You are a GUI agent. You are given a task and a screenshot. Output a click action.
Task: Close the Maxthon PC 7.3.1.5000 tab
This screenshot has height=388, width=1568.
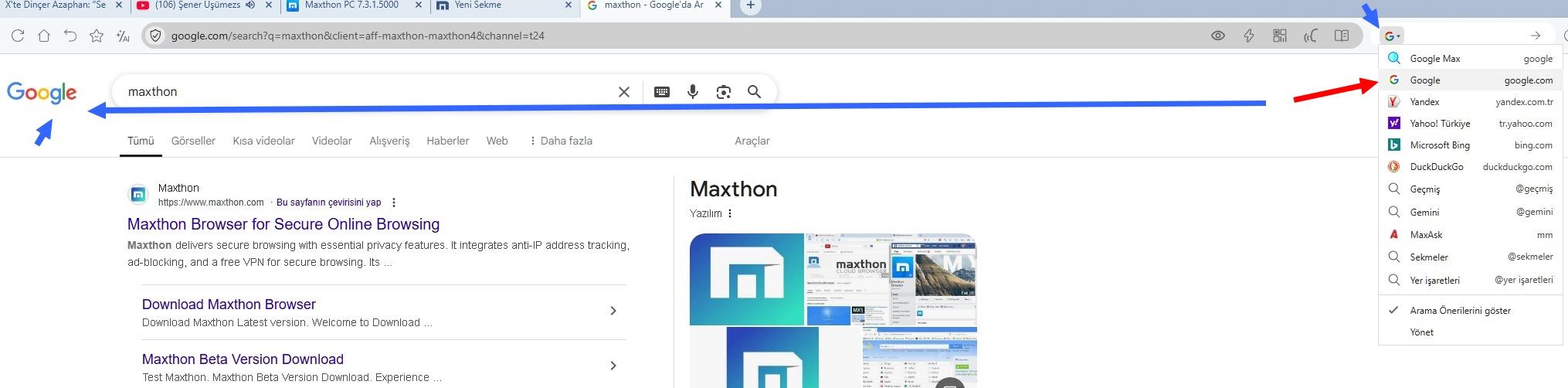tap(418, 5)
